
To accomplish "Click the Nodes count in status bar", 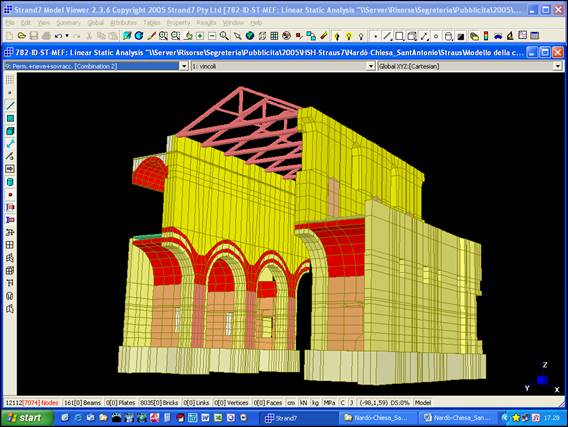I will (x=32, y=403).
